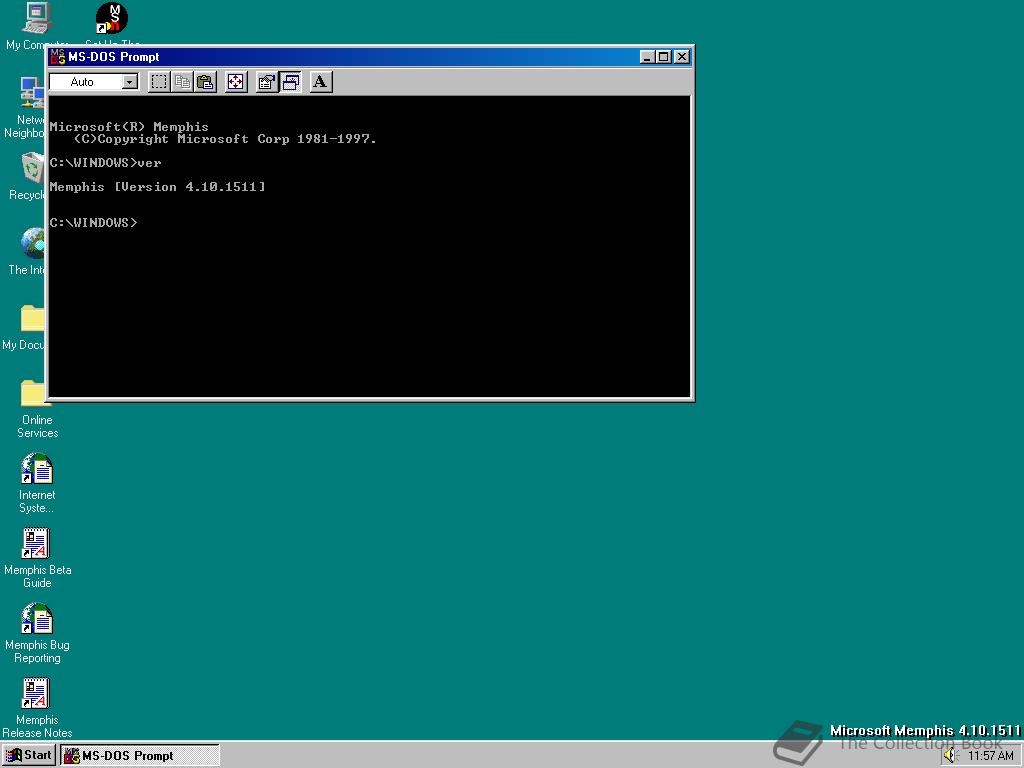Maximize the MS-DOS Prompt window
This screenshot has height=768, width=1024.
(x=663, y=57)
